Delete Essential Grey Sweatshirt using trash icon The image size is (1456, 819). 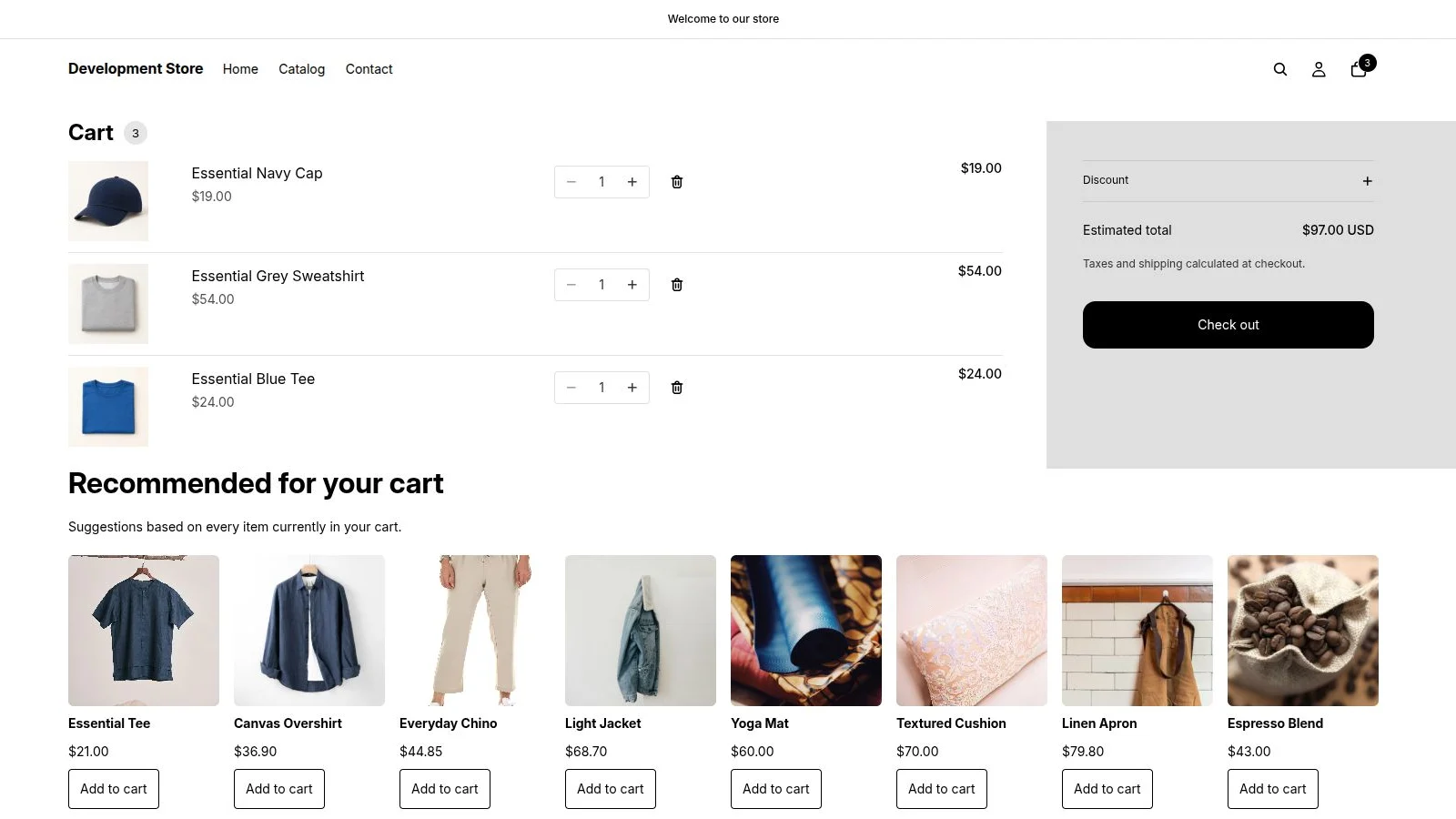pyautogui.click(x=677, y=285)
